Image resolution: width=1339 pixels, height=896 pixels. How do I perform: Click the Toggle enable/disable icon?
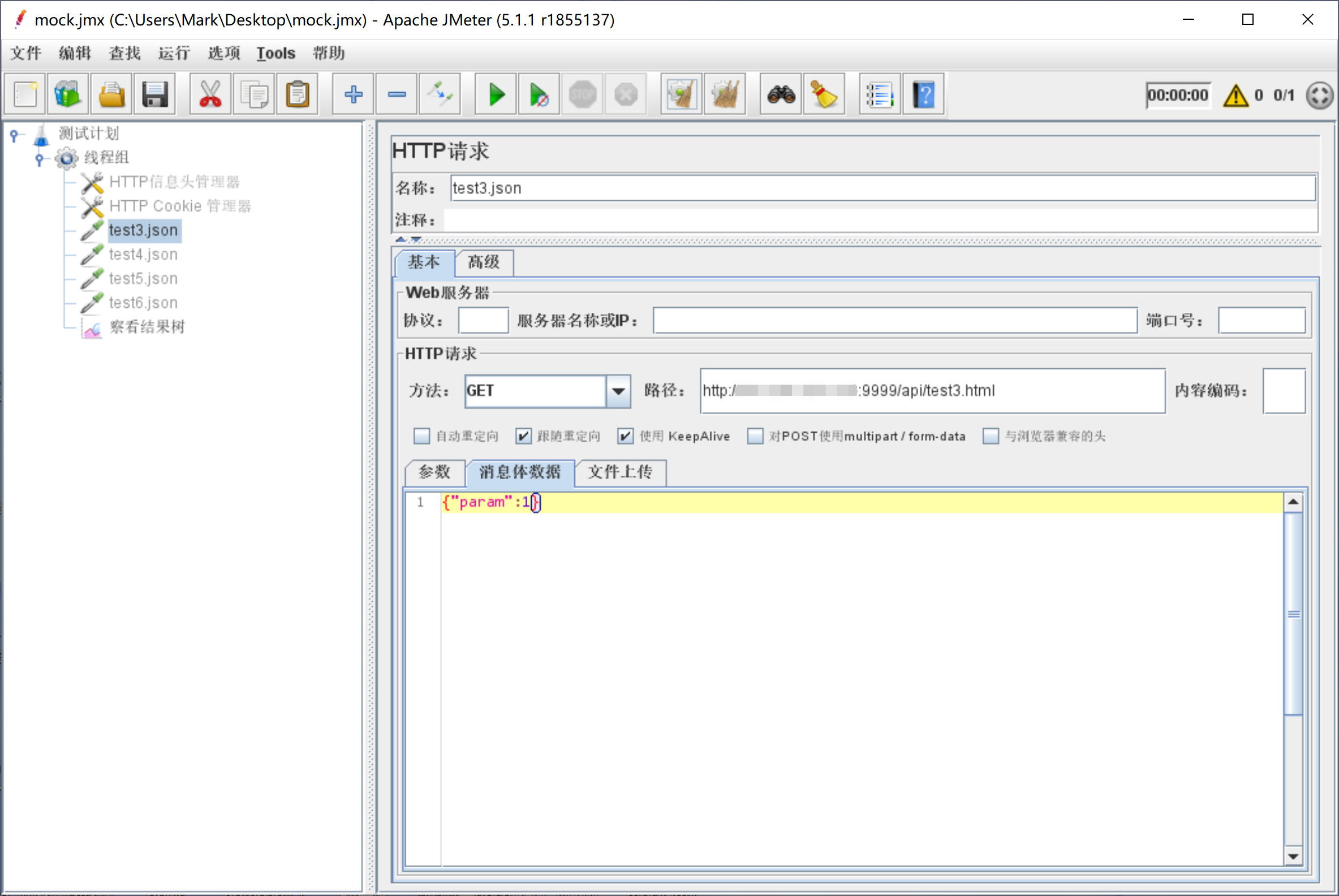pyautogui.click(x=440, y=94)
